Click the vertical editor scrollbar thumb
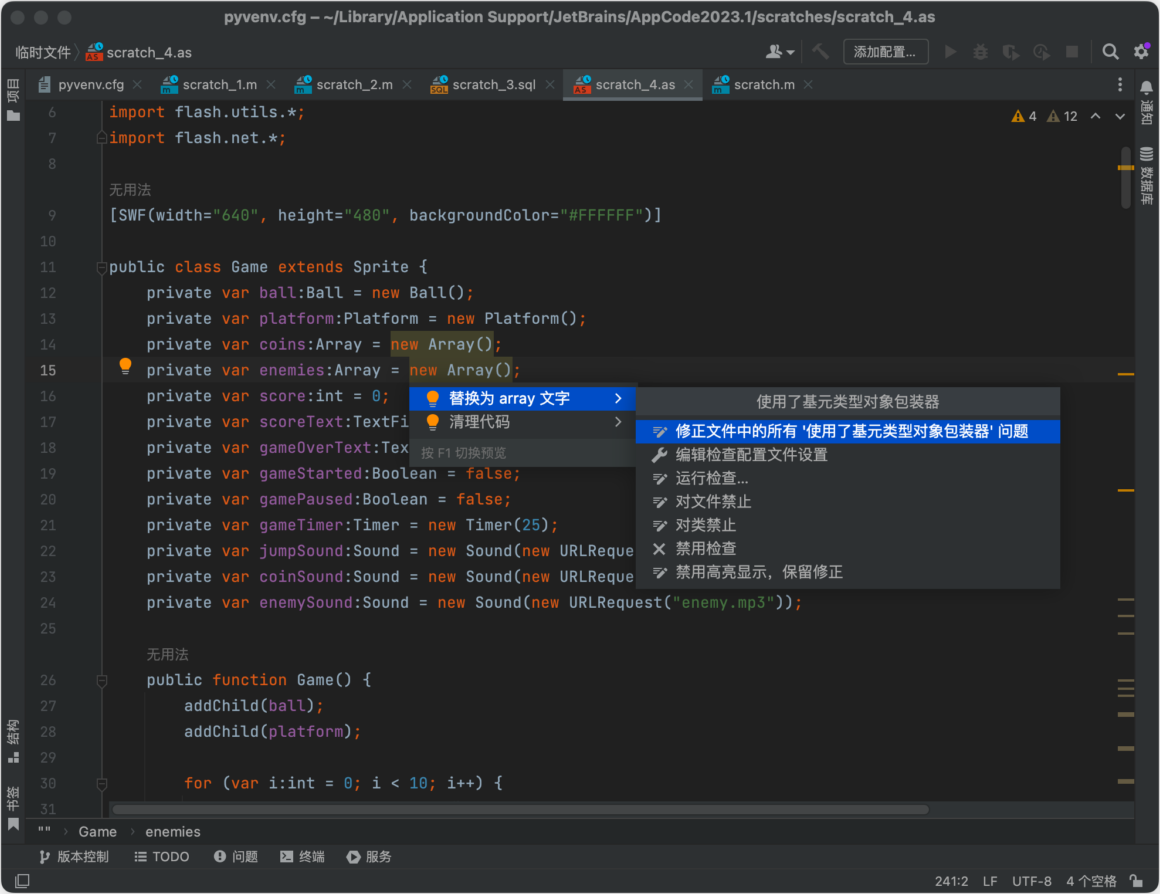Screen dimensions: 1160x894 pyautogui.click(x=1126, y=178)
